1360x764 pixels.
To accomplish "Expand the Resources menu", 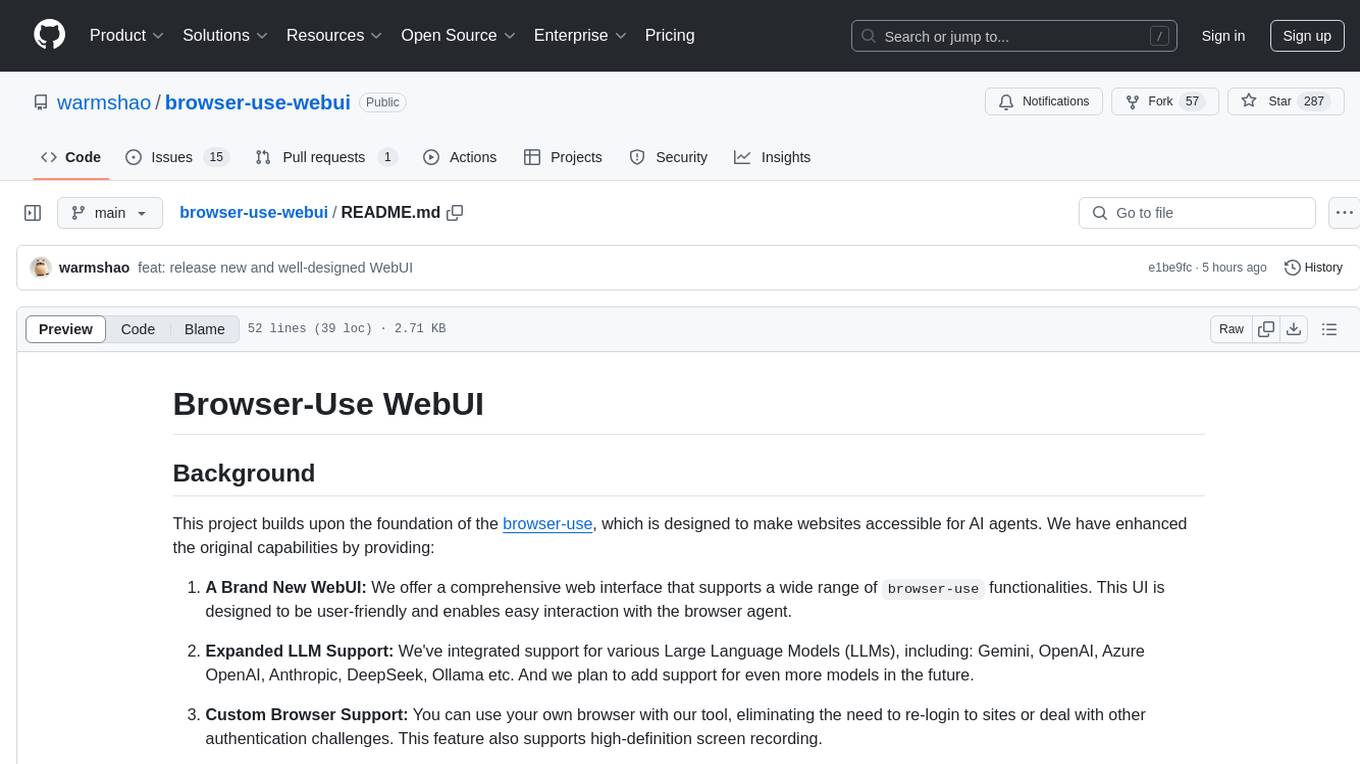I will (334, 35).
